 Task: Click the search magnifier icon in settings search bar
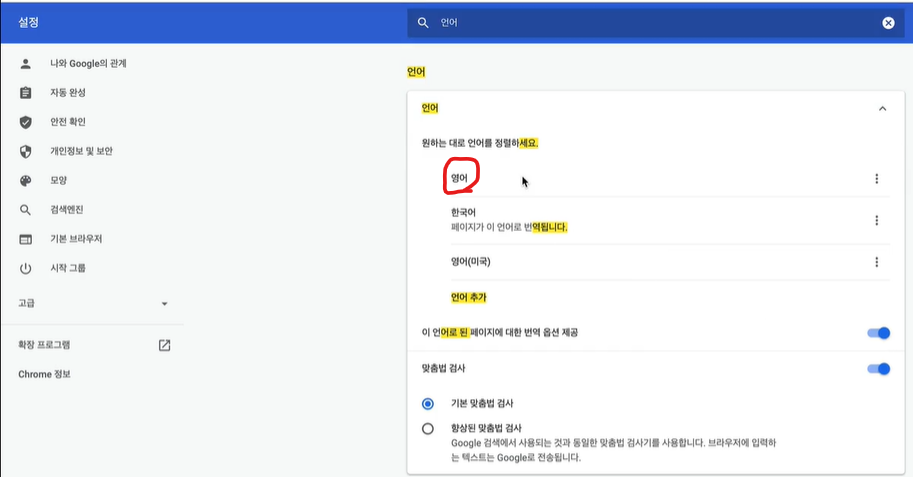tap(423, 23)
